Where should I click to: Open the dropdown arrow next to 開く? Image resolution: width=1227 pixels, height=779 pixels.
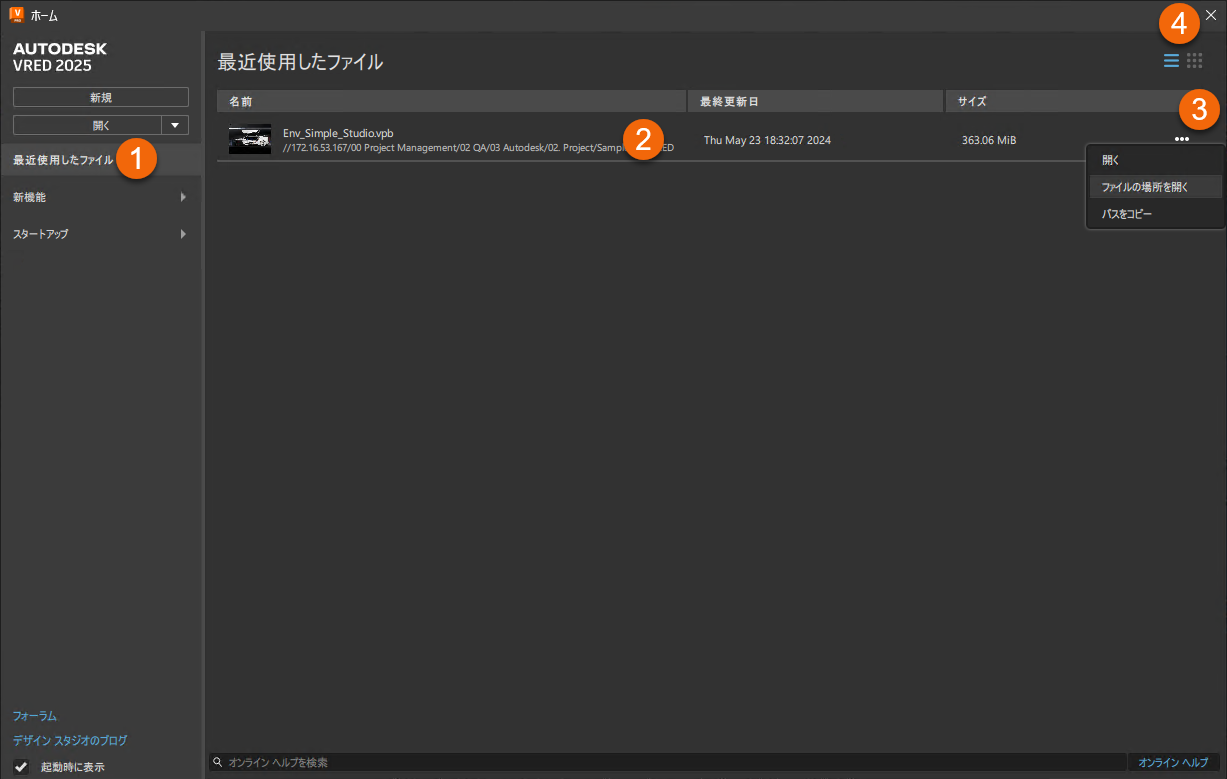[175, 125]
